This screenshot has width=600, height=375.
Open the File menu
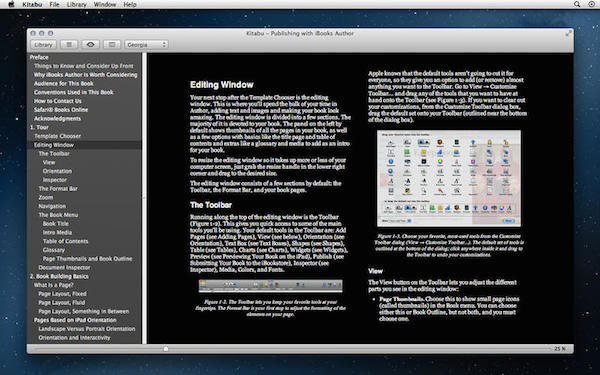point(54,5)
